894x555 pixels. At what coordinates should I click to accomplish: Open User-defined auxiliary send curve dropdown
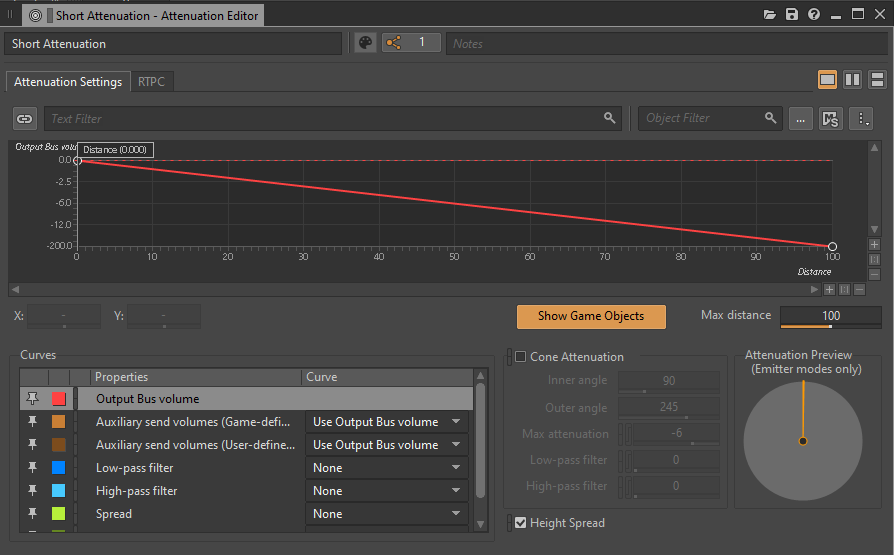[x=387, y=444]
